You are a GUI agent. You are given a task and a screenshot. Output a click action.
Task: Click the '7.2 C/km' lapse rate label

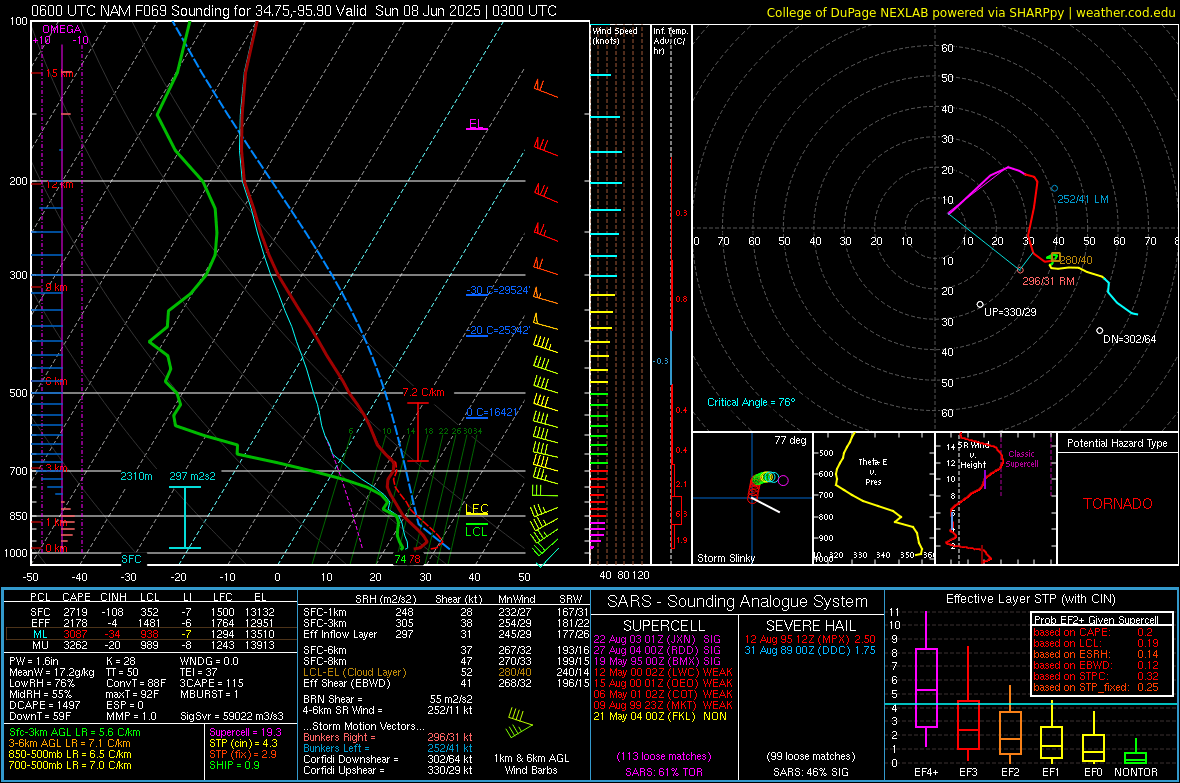(424, 392)
